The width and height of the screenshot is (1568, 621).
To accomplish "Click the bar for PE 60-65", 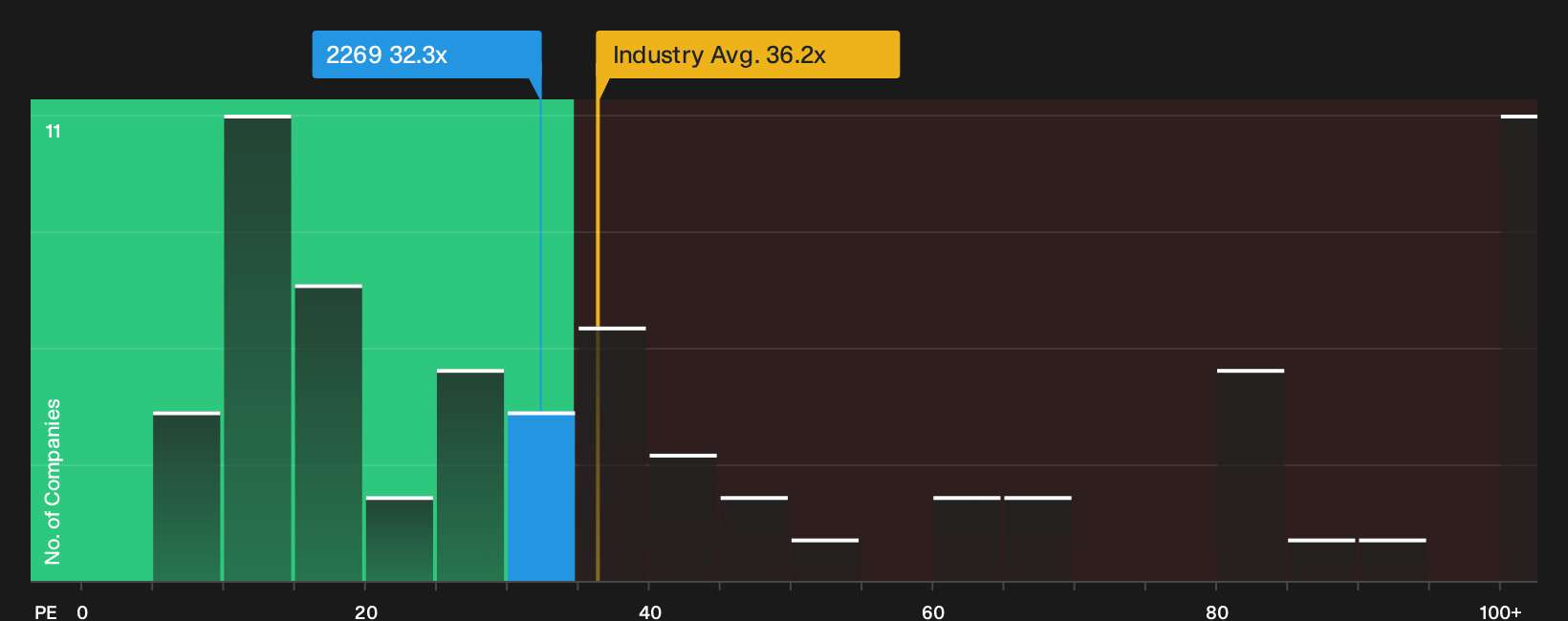I will tap(967, 539).
